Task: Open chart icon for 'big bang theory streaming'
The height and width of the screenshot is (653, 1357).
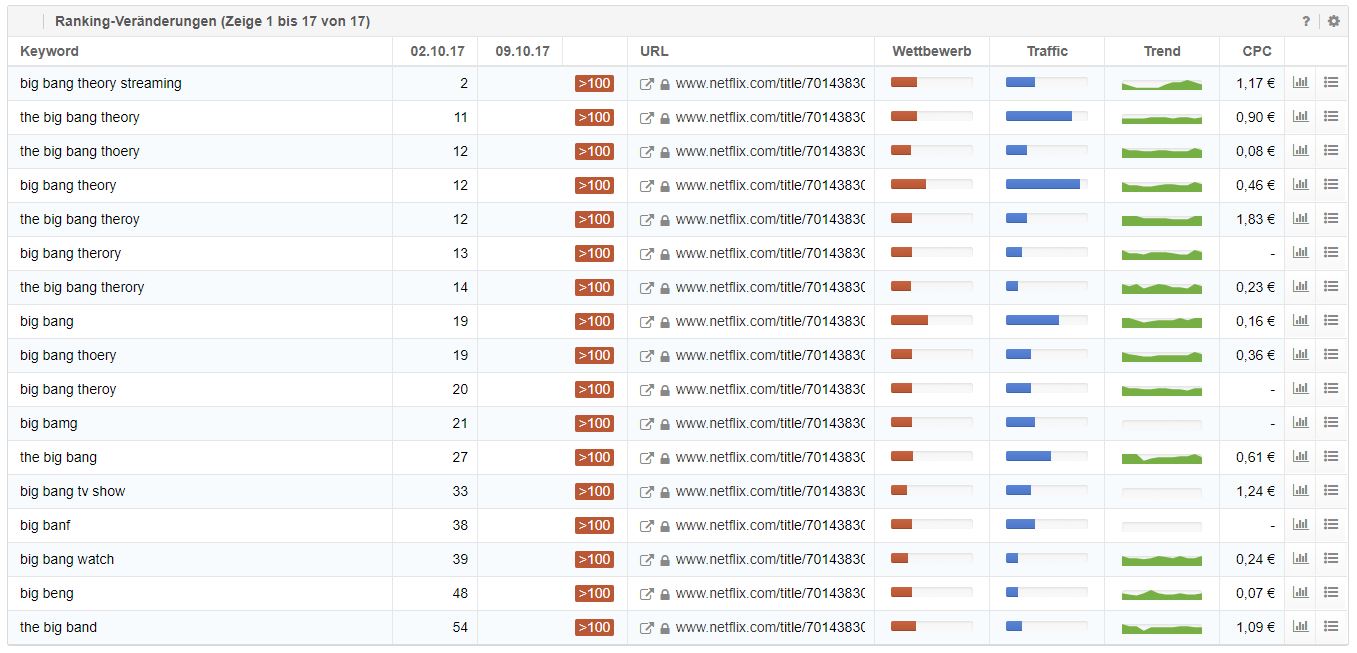Action: point(1300,83)
